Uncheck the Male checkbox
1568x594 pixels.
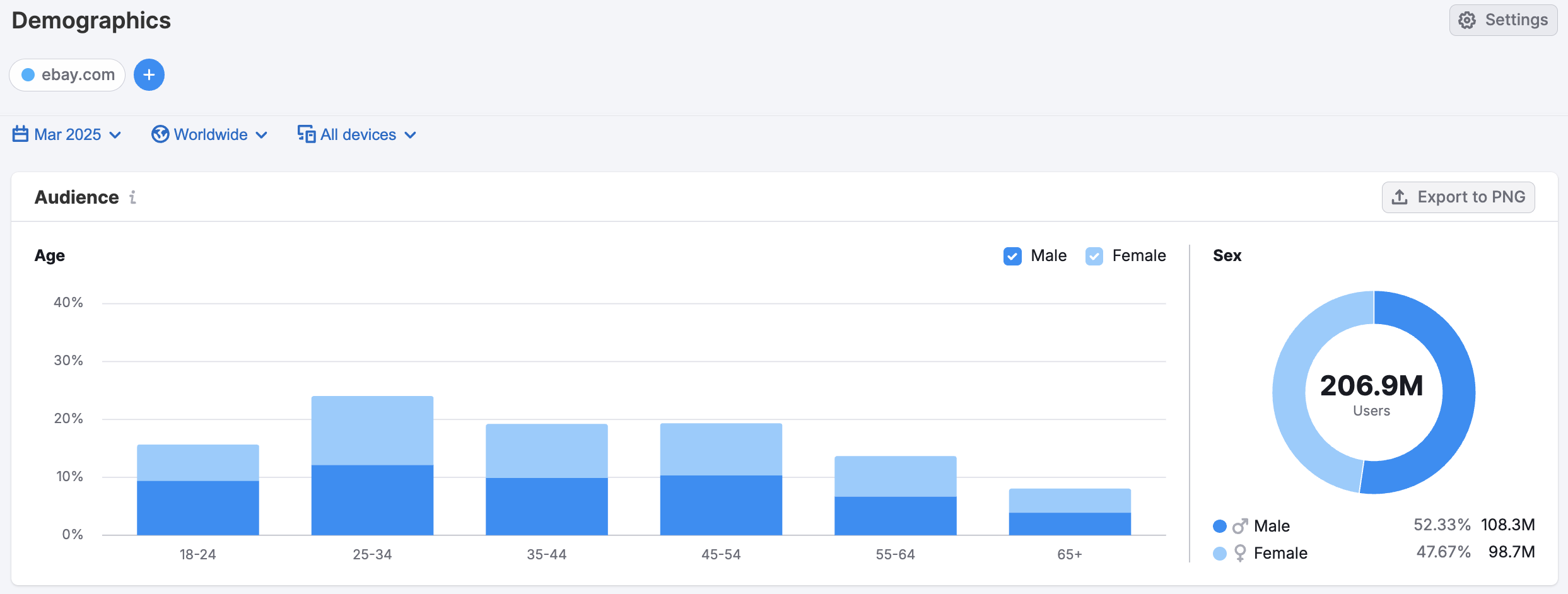[1013, 256]
